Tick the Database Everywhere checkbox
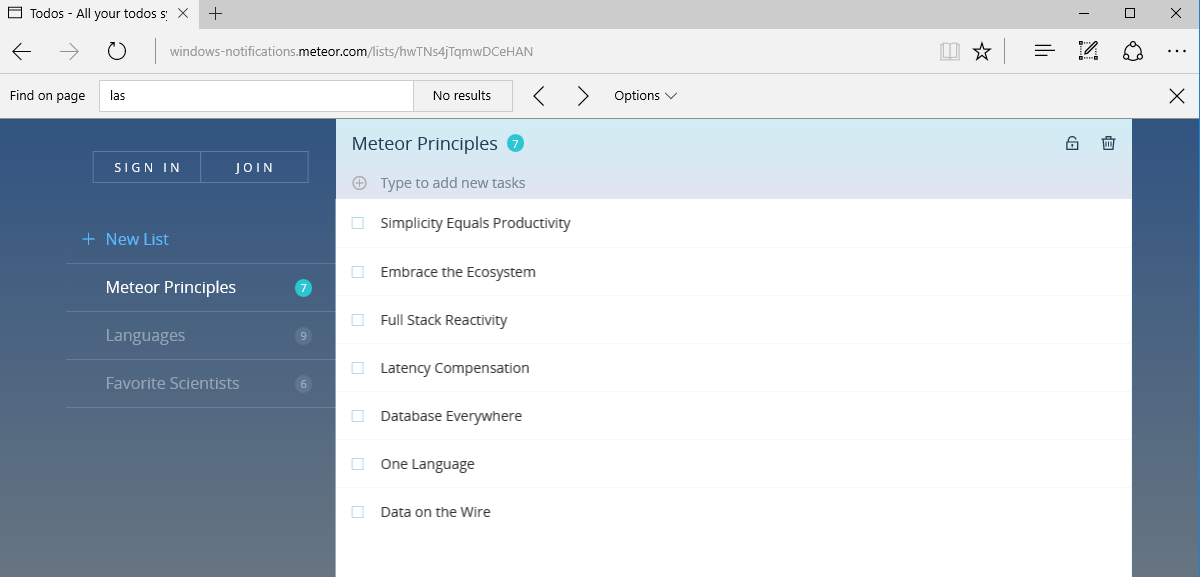Viewport: 1200px width, 577px height. [x=358, y=415]
